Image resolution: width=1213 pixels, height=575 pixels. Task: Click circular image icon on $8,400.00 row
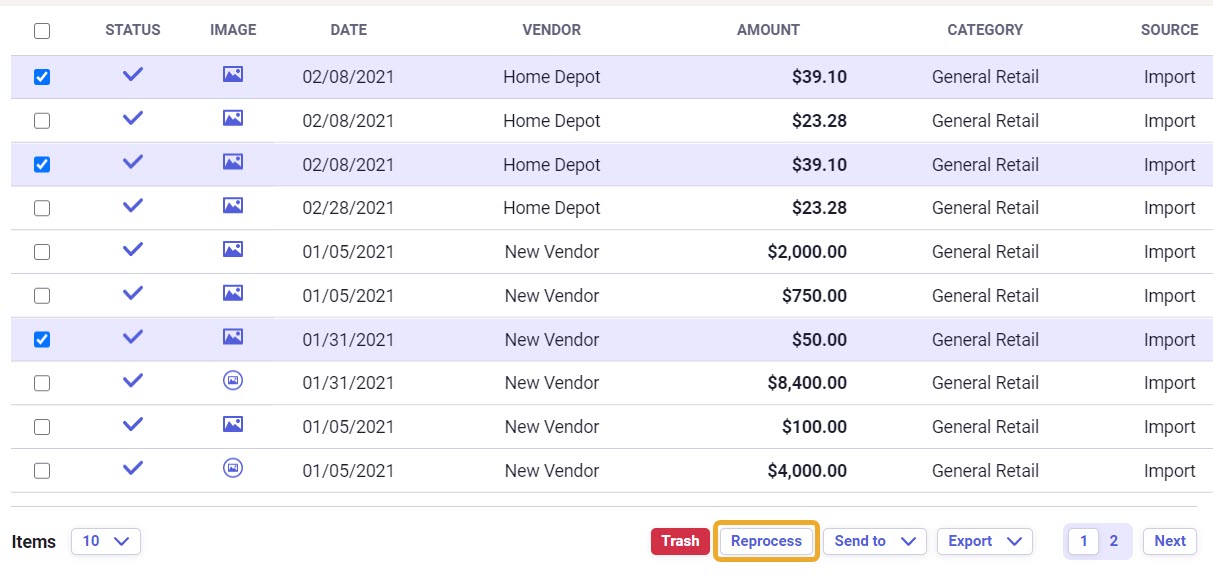(x=233, y=381)
